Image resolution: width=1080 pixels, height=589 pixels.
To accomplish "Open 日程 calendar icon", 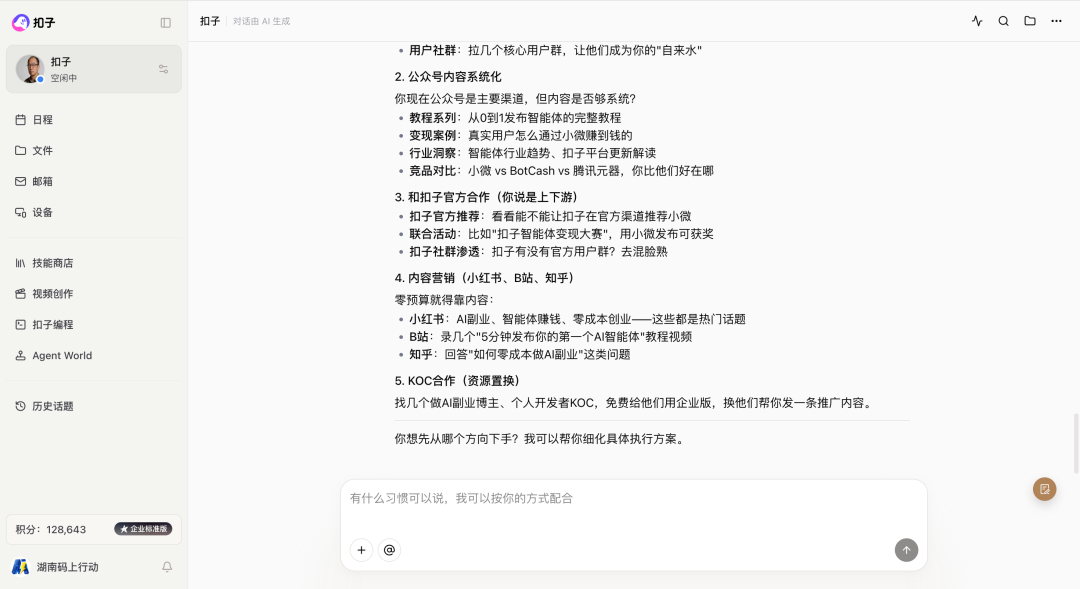I will pyautogui.click(x=21, y=119).
